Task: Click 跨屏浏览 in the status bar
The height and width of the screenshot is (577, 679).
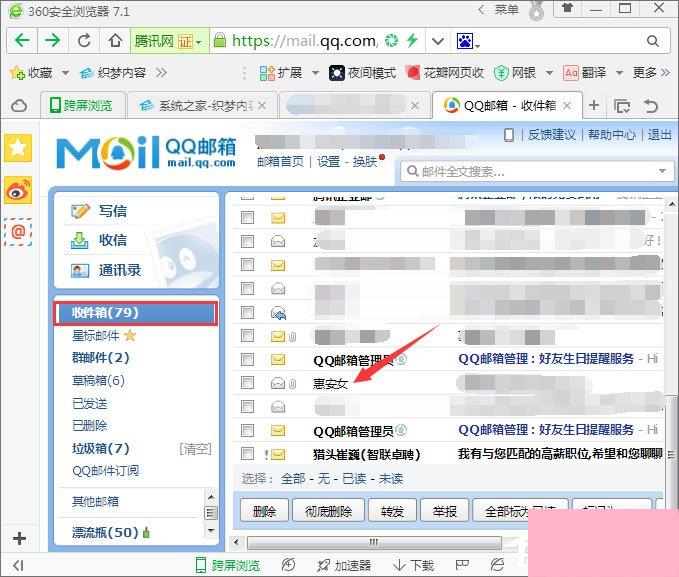Action: (227, 565)
